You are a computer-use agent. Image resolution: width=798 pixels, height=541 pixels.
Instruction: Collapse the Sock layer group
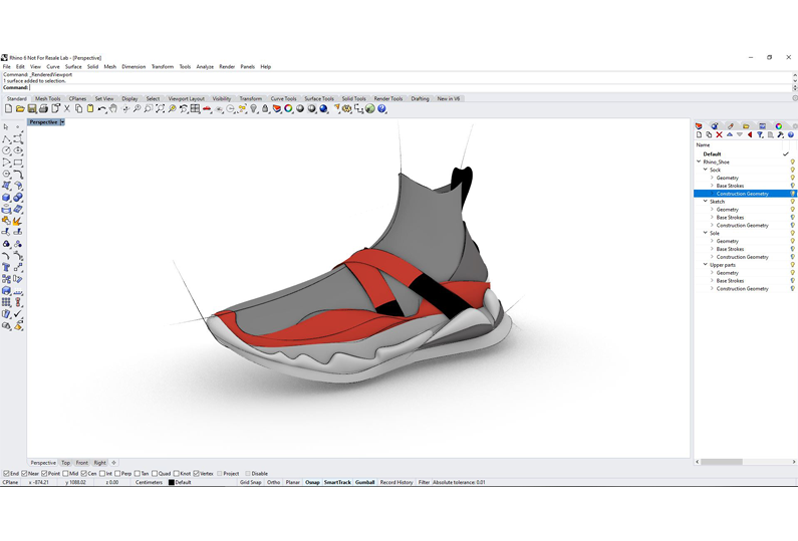pos(705,170)
